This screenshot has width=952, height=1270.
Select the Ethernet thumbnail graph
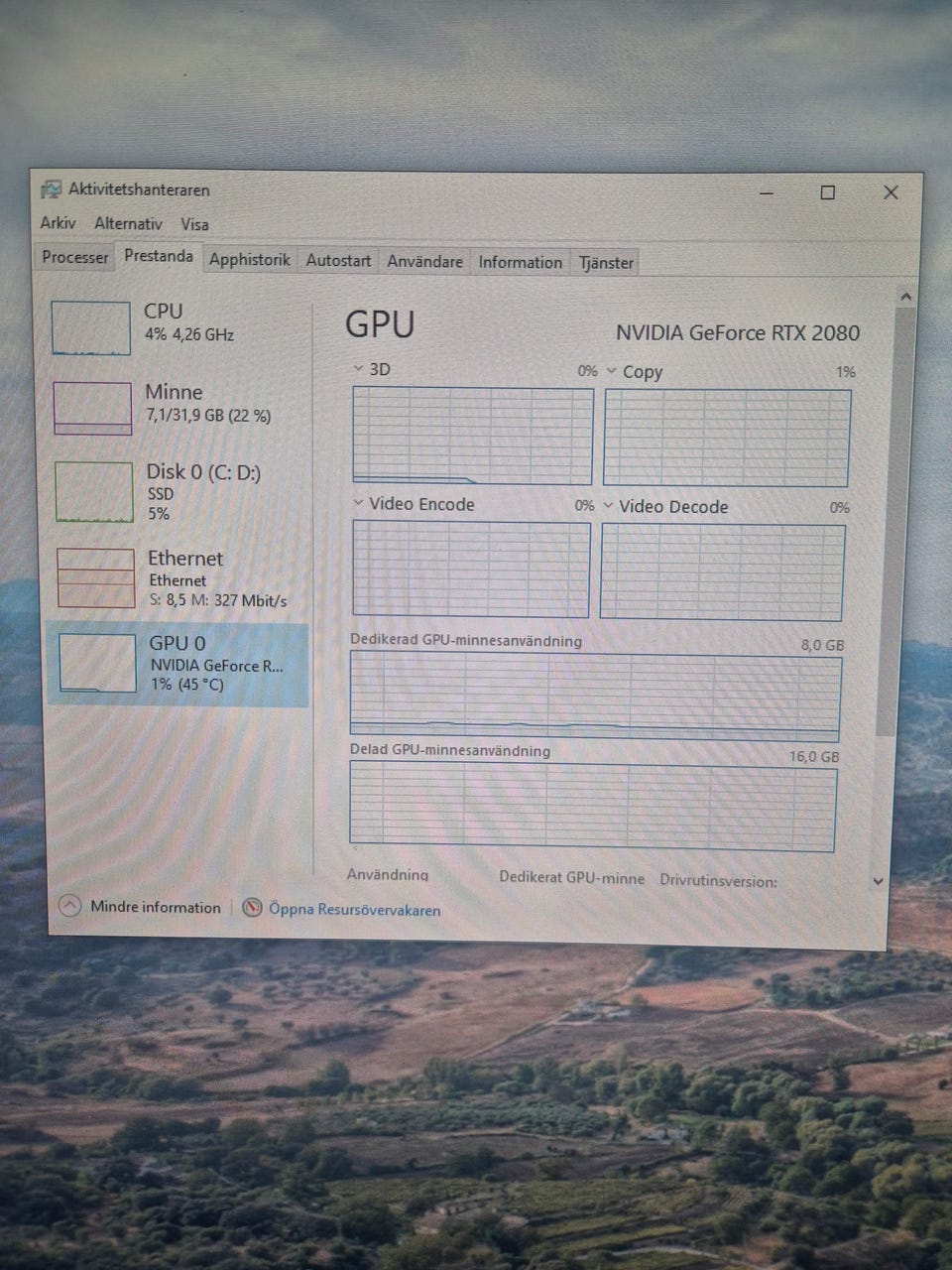click(x=96, y=577)
